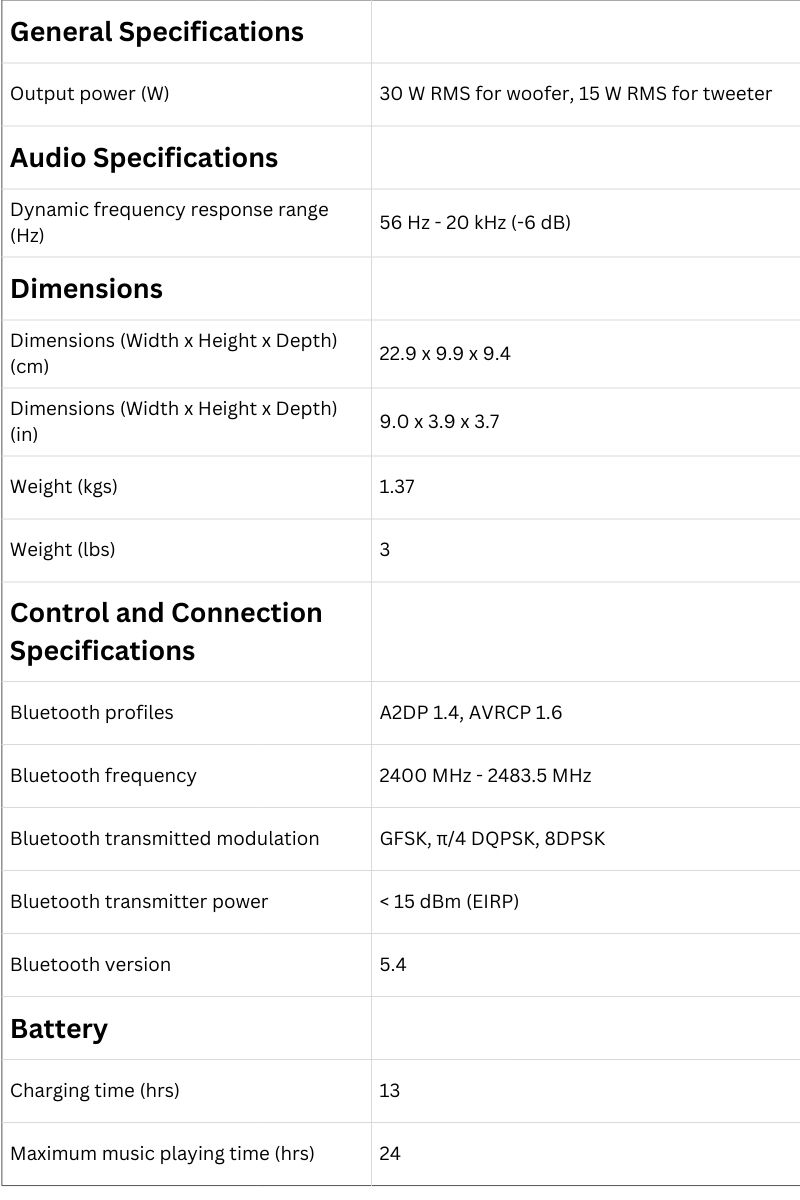Screen dimensions: 800x1200
Task: Select the Weight (kgs) label
Action: (x=64, y=487)
